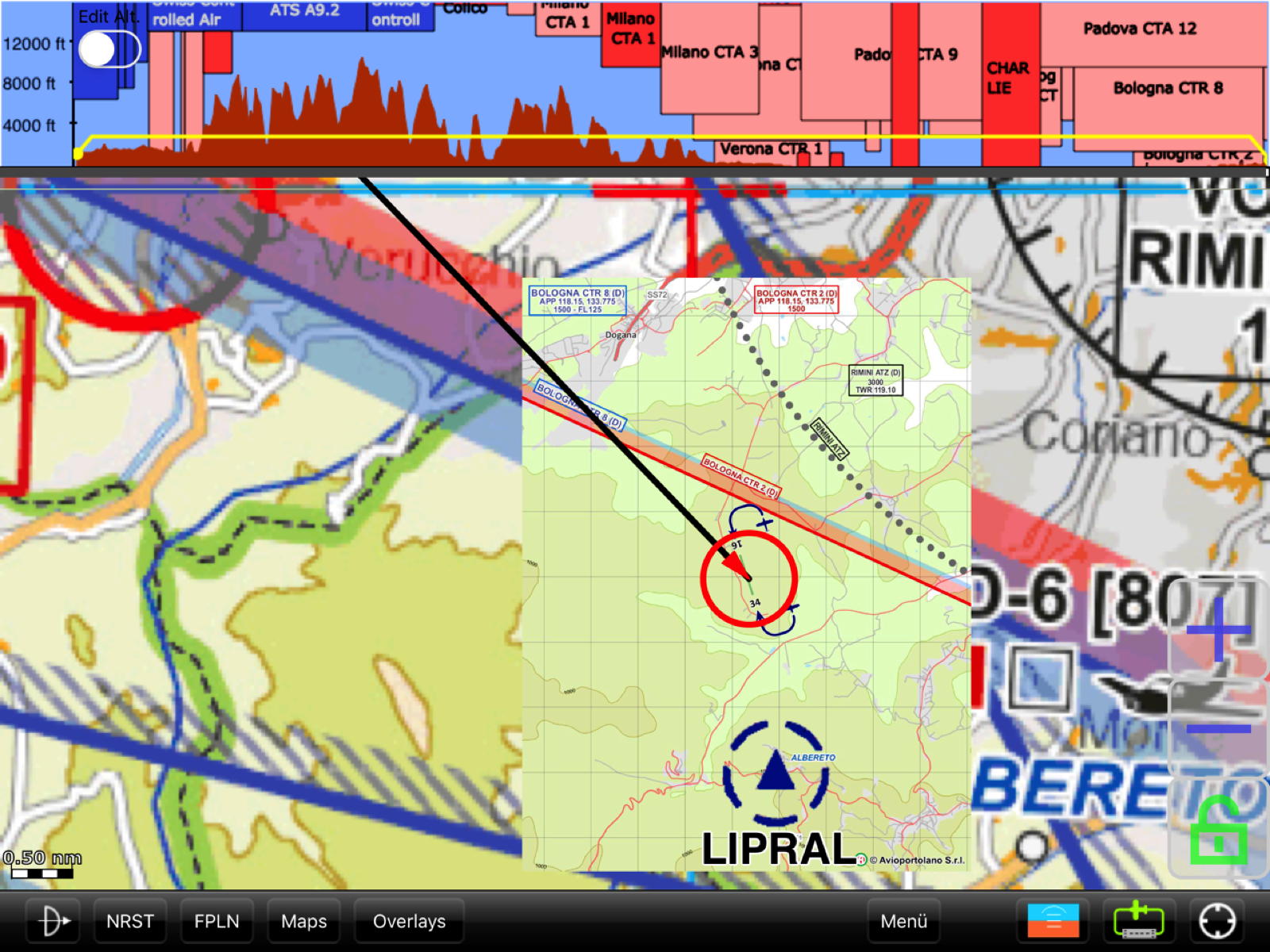Open the FPLN flight plan panel
Screen dimensions: 1270x952
point(217,921)
